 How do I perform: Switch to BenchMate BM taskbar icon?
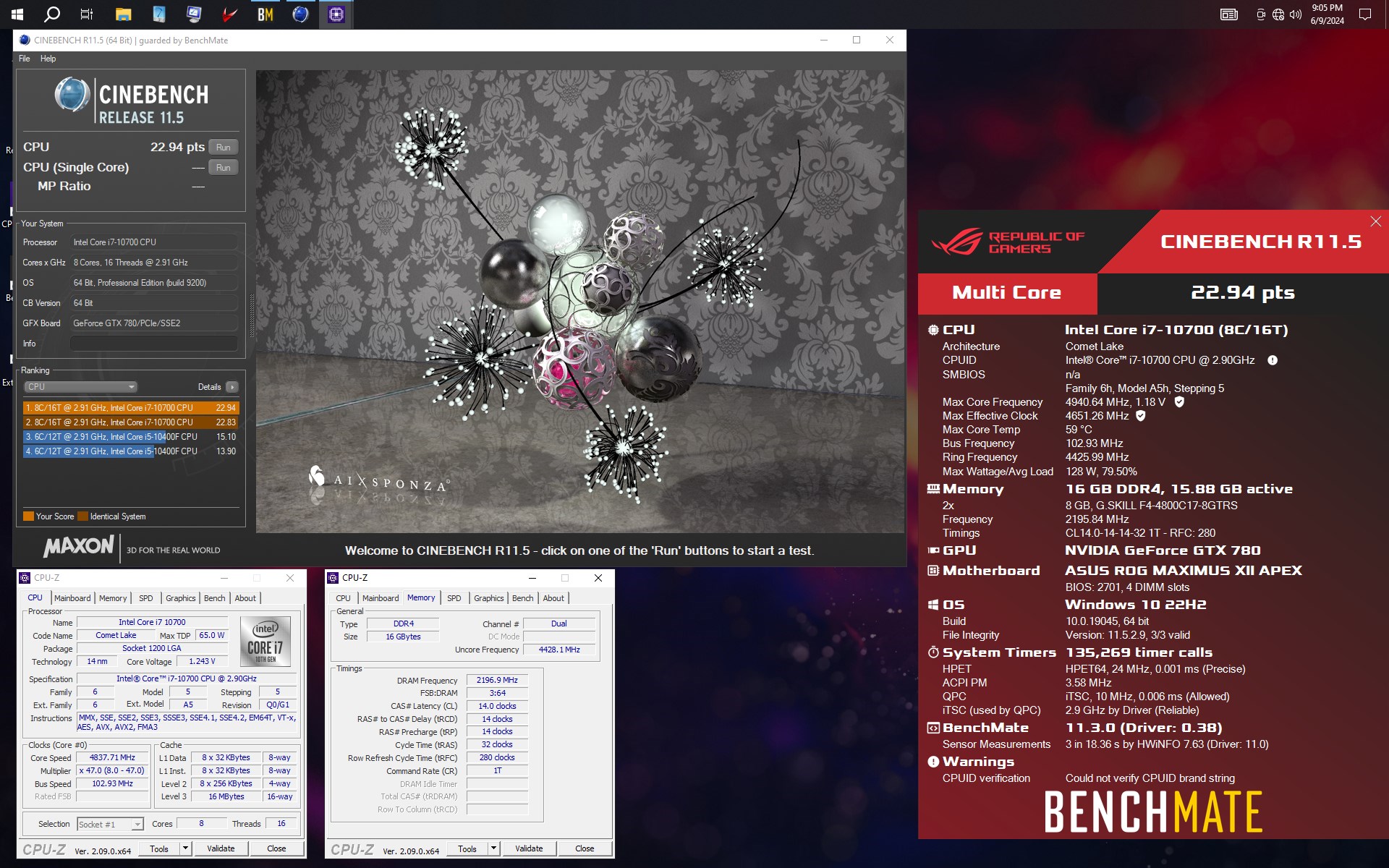pos(265,14)
